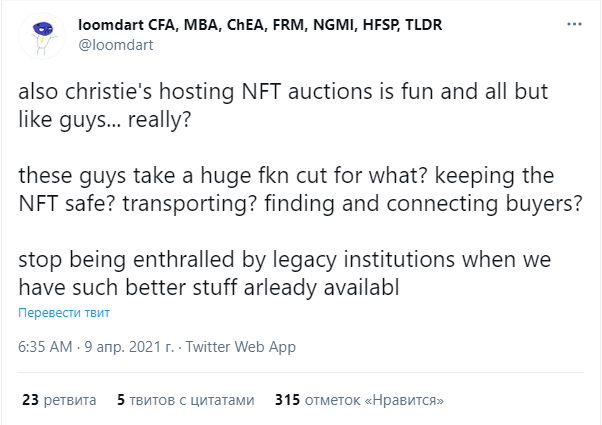
Task: Select the 9 апр. 2021 г. date
Action: tap(129, 347)
